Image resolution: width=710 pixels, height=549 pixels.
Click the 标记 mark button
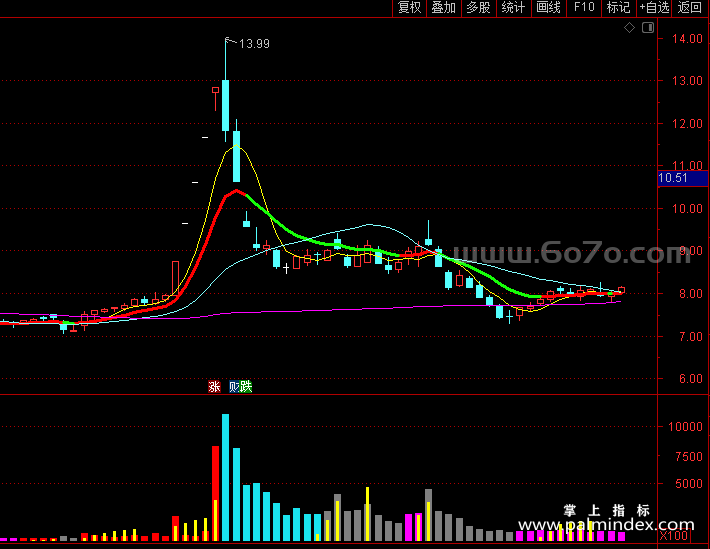point(619,8)
